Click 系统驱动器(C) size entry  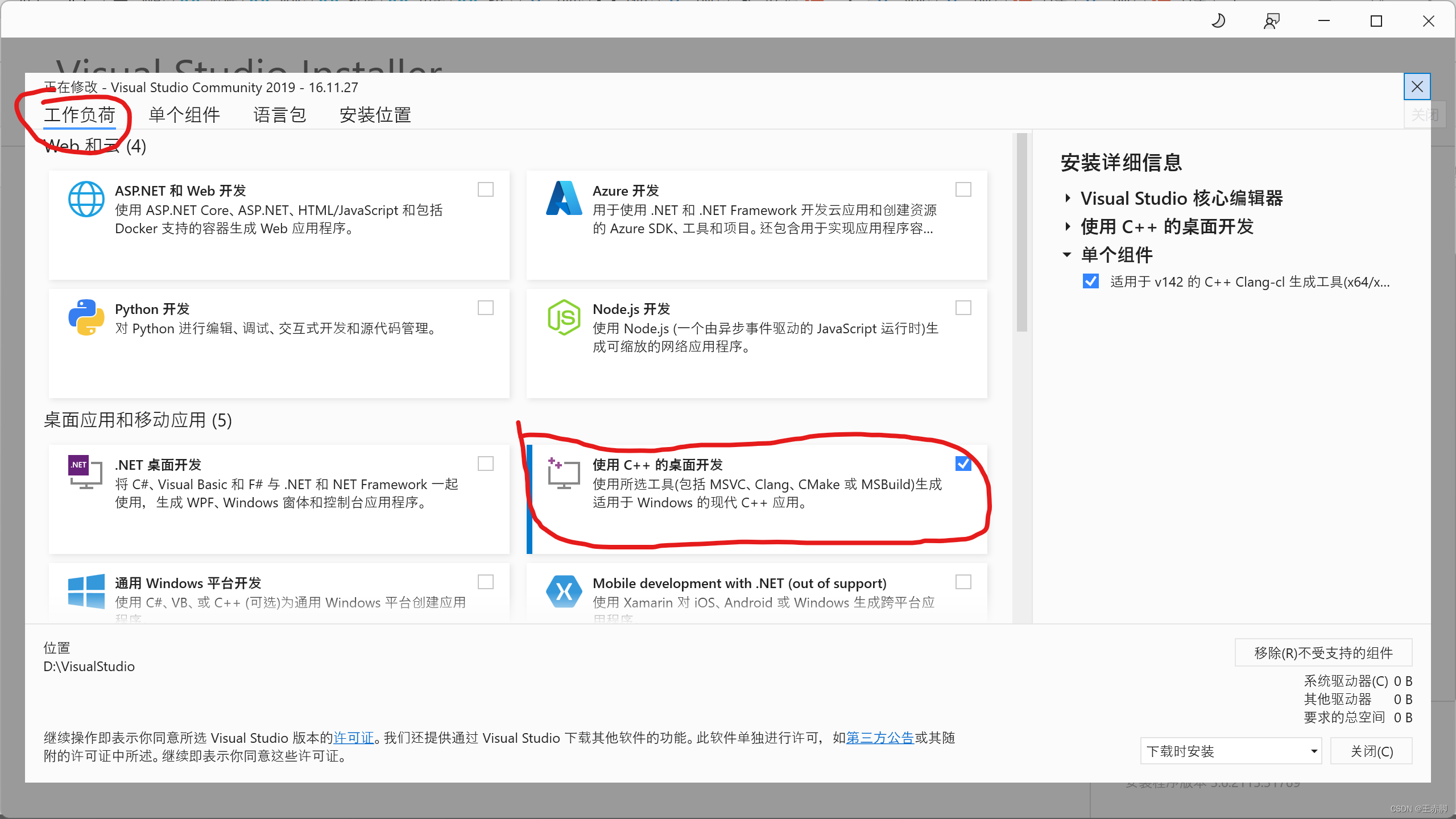1358,681
